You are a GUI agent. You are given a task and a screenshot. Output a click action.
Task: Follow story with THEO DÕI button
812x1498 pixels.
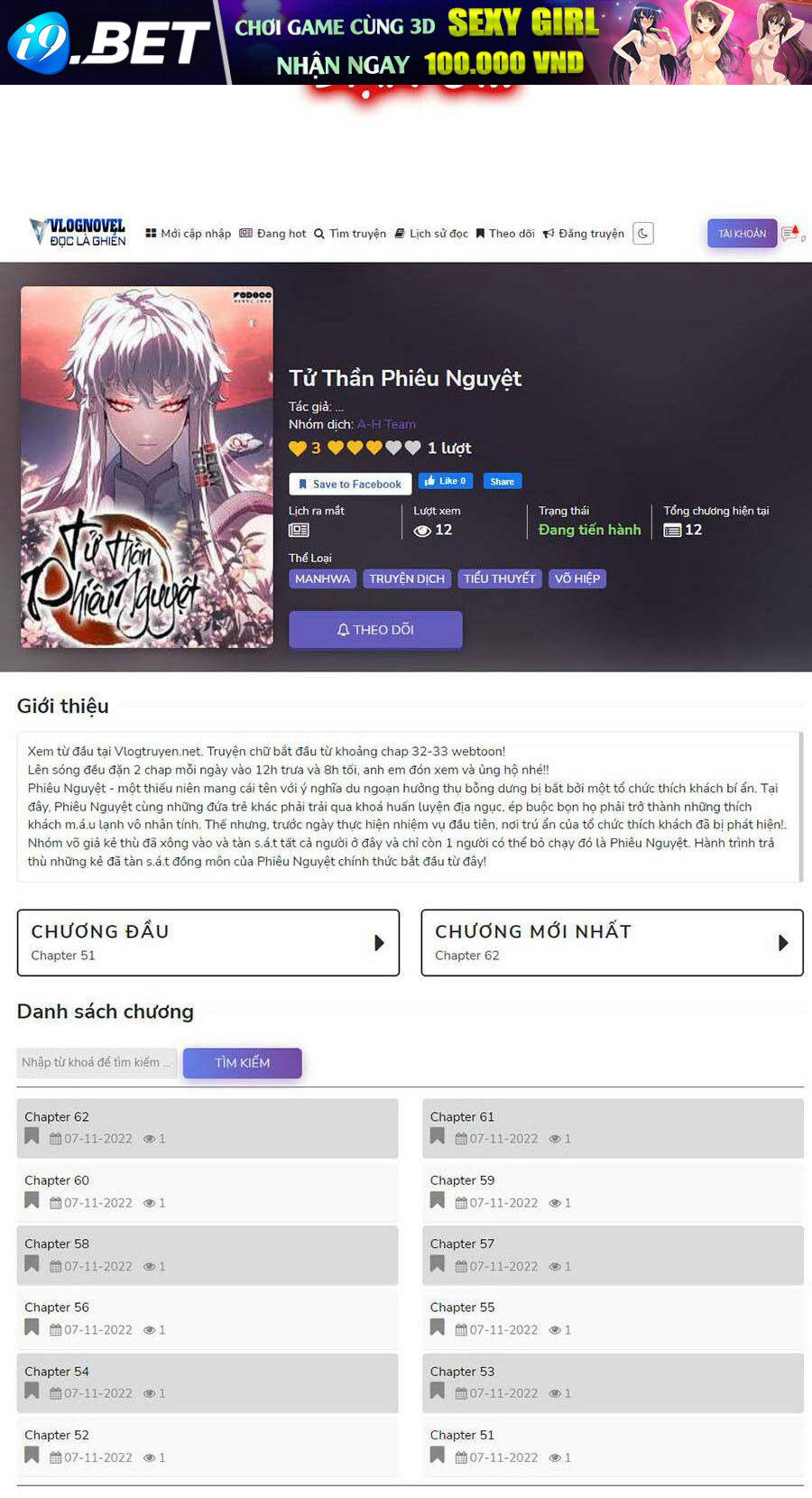(x=375, y=630)
